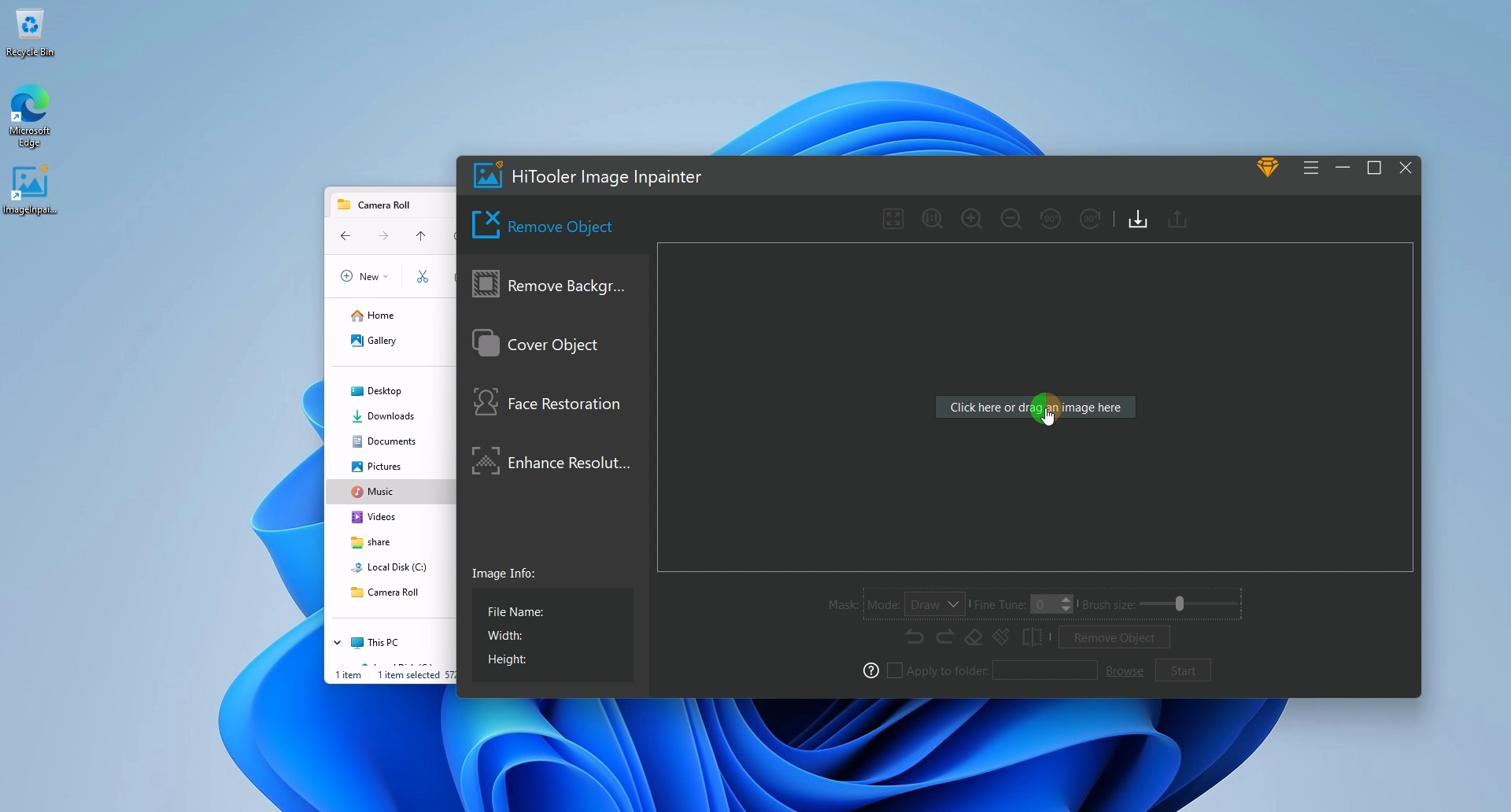The image size is (1511, 812).
Task: Click the Start button
Action: [1183, 670]
